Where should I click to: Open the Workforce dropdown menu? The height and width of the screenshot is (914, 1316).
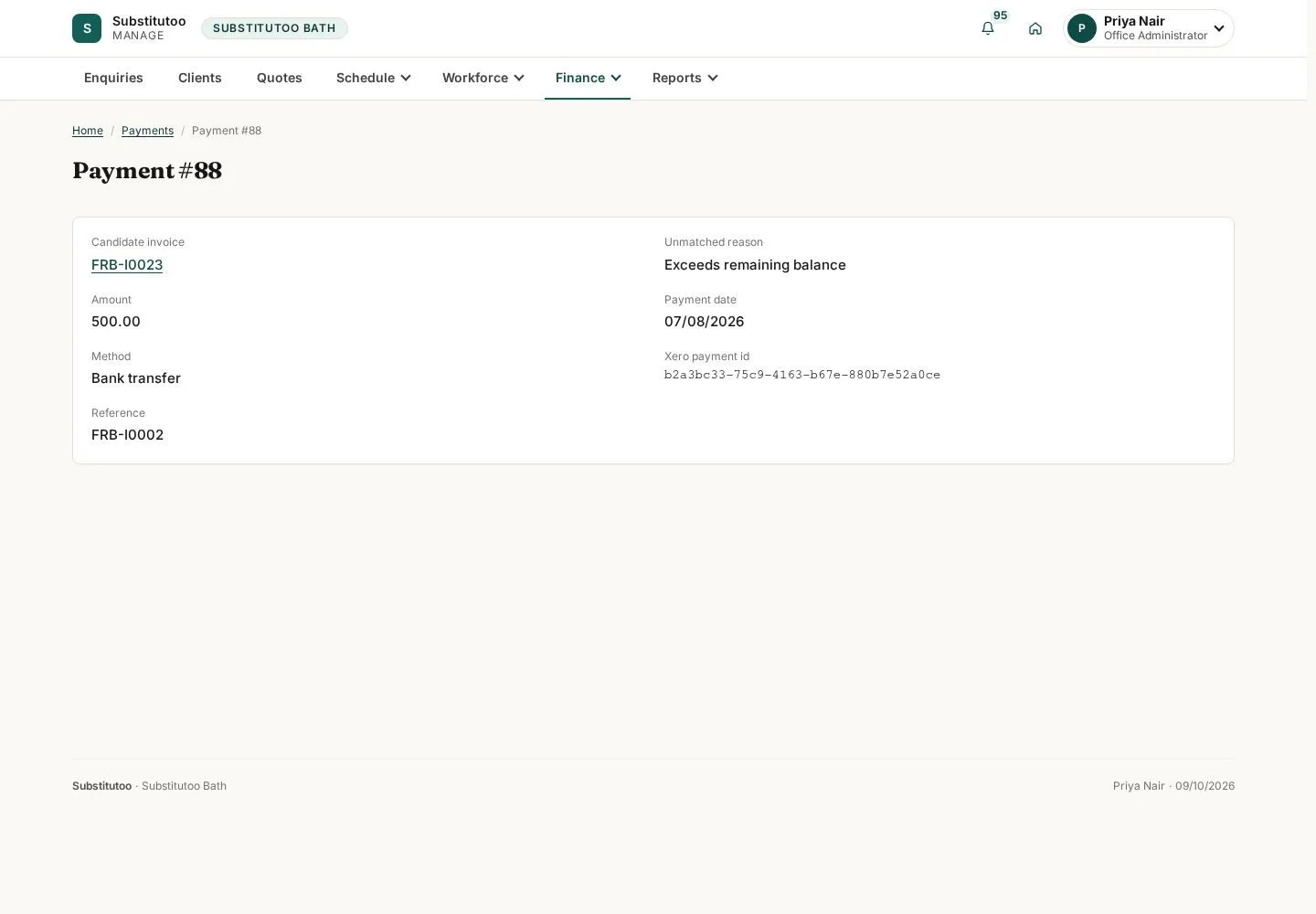pyautogui.click(x=483, y=78)
